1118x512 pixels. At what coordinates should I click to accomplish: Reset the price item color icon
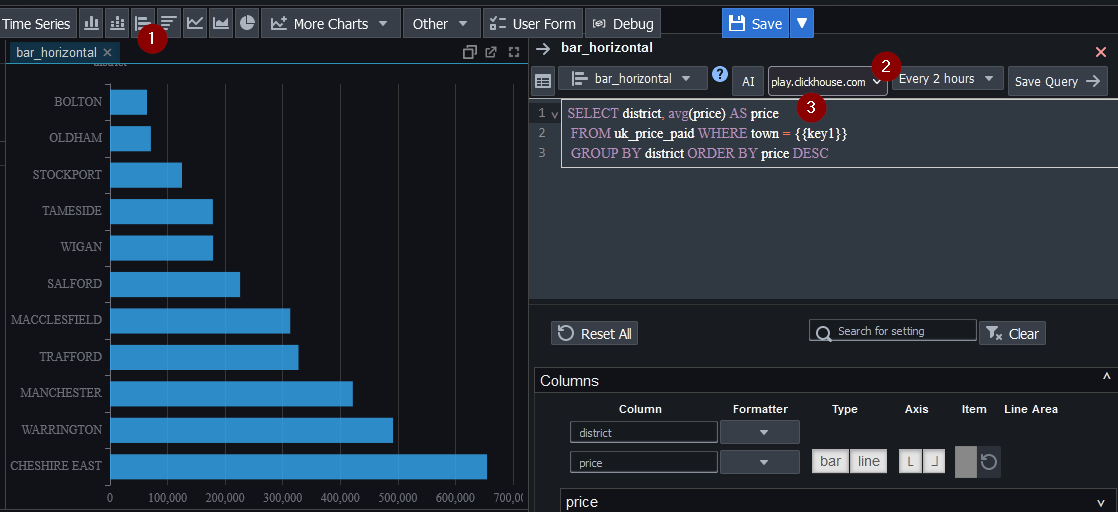click(x=989, y=462)
